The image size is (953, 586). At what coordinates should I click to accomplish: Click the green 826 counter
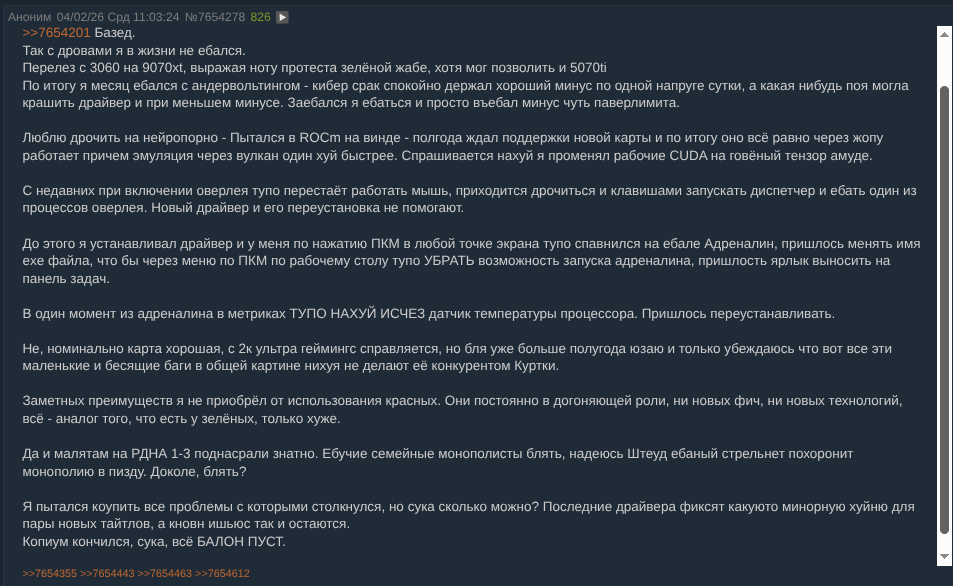260,17
